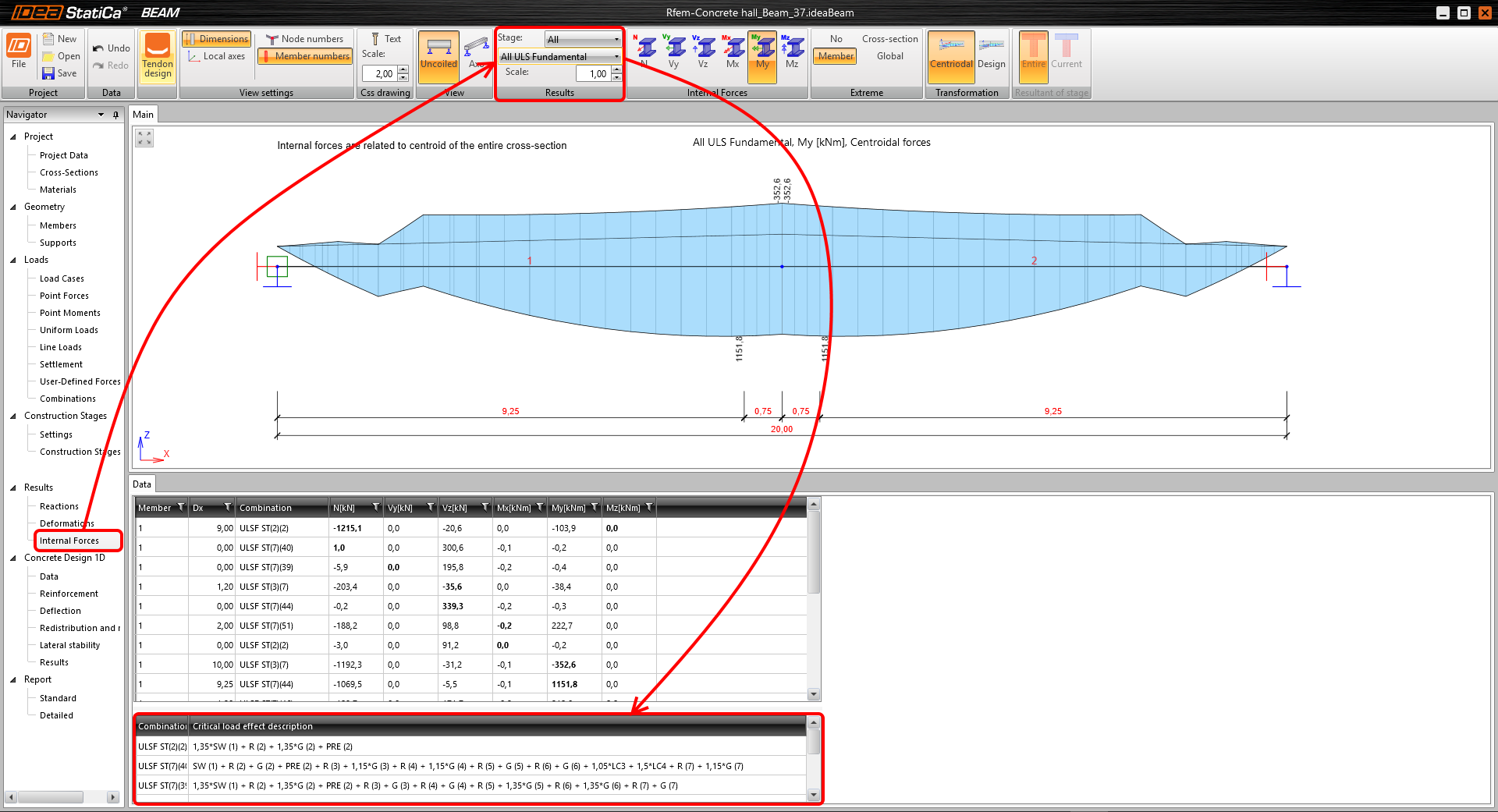The width and height of the screenshot is (1498, 812).
Task: Show shear force Vz diagram
Action: coord(703,53)
